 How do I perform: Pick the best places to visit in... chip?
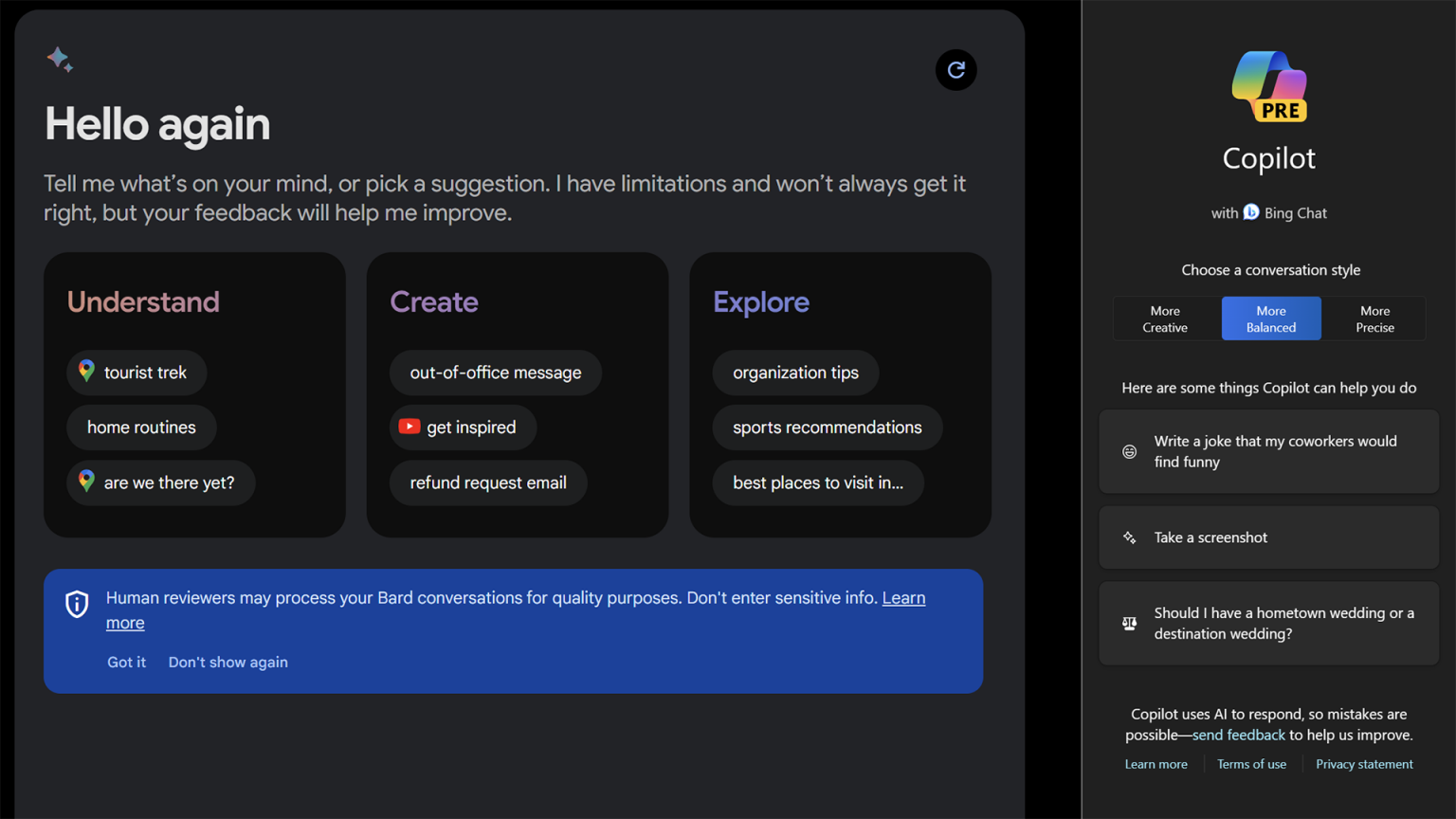818,482
